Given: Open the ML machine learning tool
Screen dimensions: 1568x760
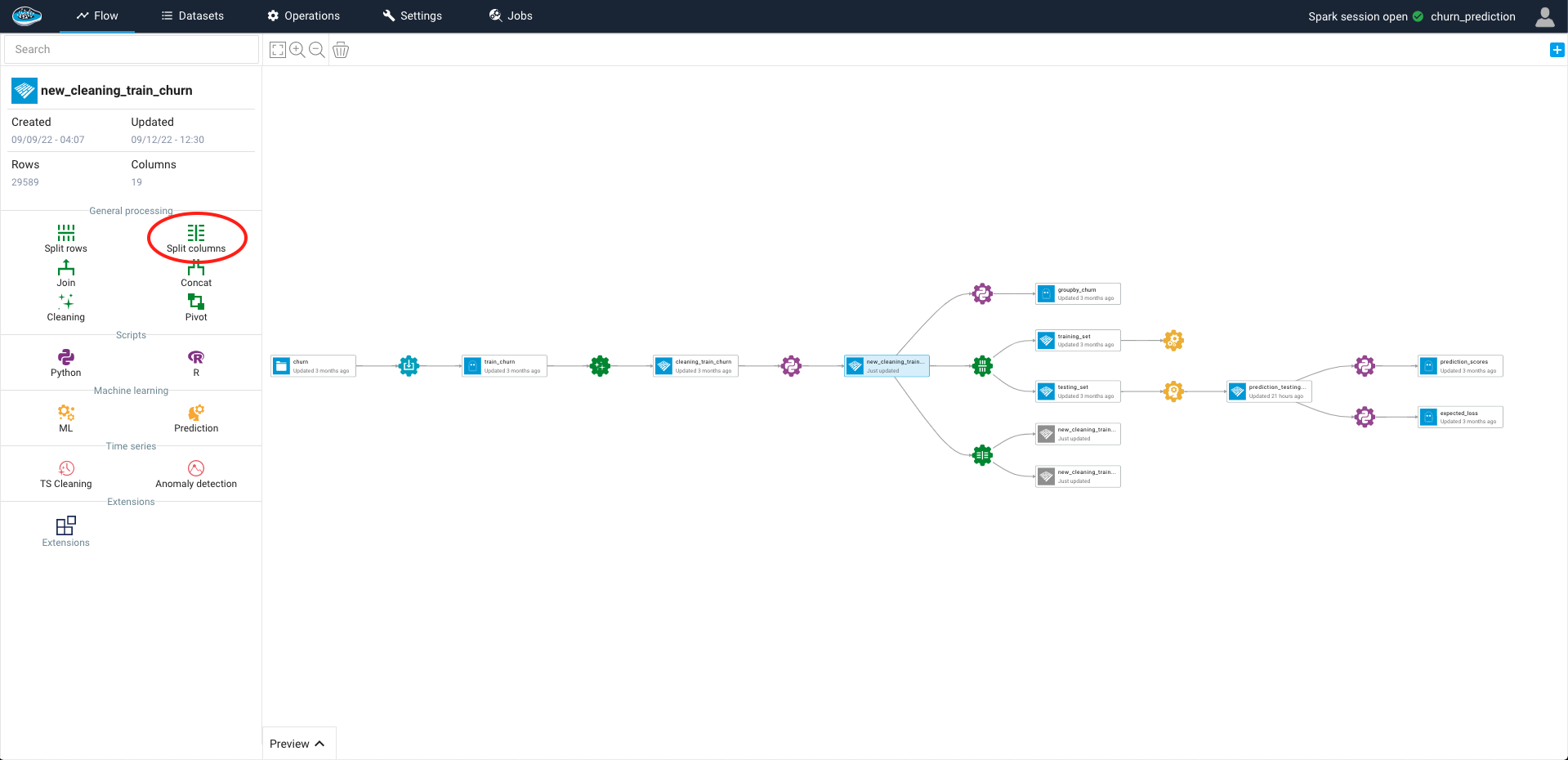Looking at the screenshot, I should click(65, 418).
